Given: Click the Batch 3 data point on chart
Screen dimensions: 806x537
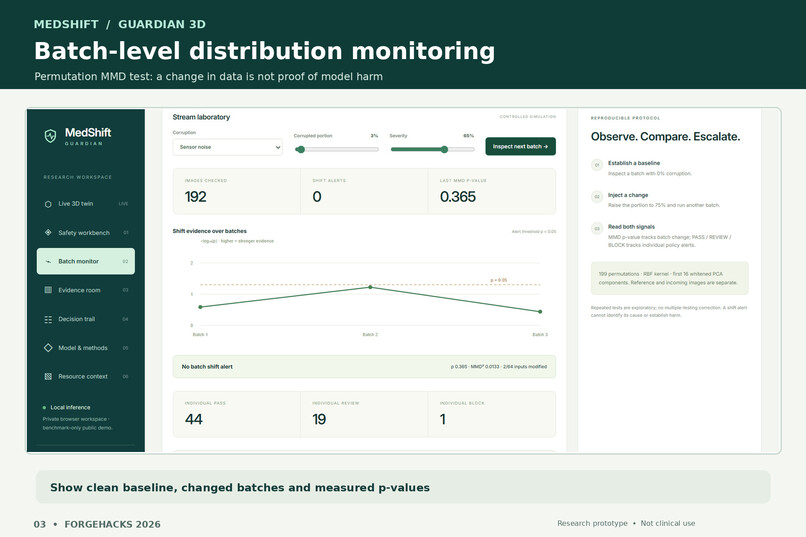Looking at the screenshot, I should point(540,311).
